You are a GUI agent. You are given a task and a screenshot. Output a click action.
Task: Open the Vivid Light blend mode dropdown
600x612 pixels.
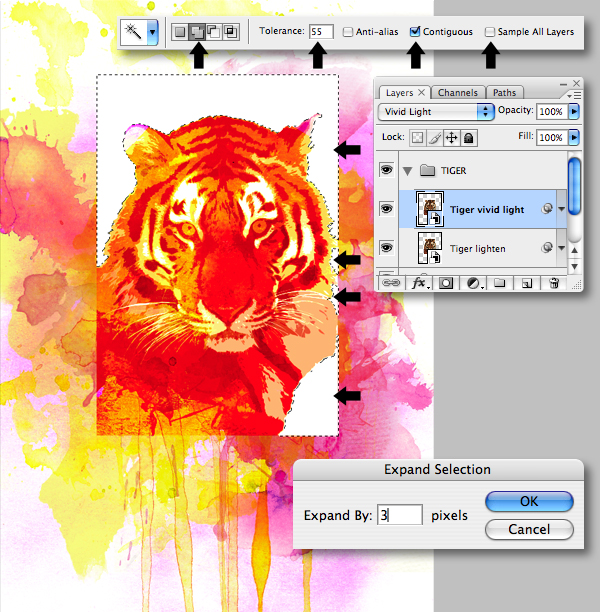[436, 112]
